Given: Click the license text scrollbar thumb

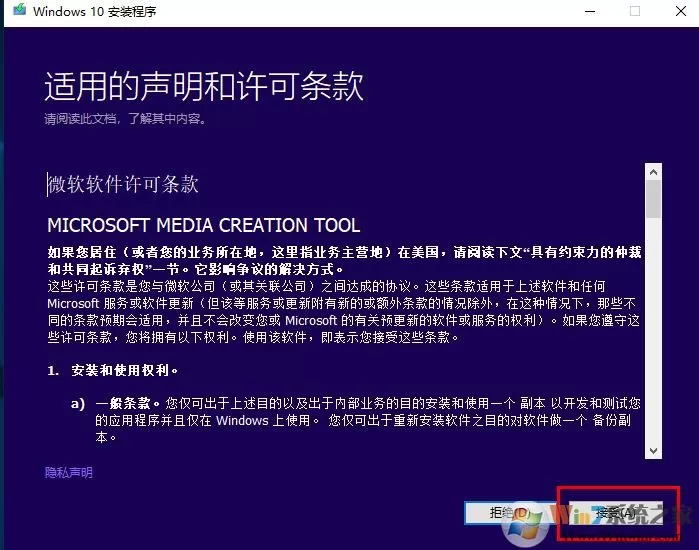Looking at the screenshot, I should (x=654, y=199).
